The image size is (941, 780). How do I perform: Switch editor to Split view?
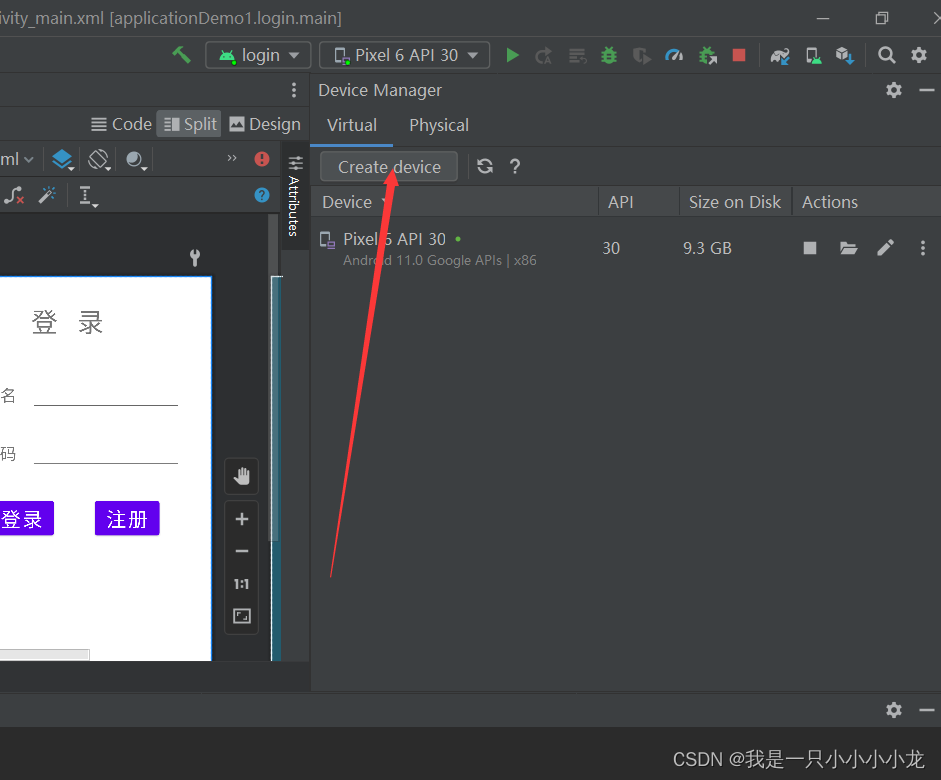189,124
